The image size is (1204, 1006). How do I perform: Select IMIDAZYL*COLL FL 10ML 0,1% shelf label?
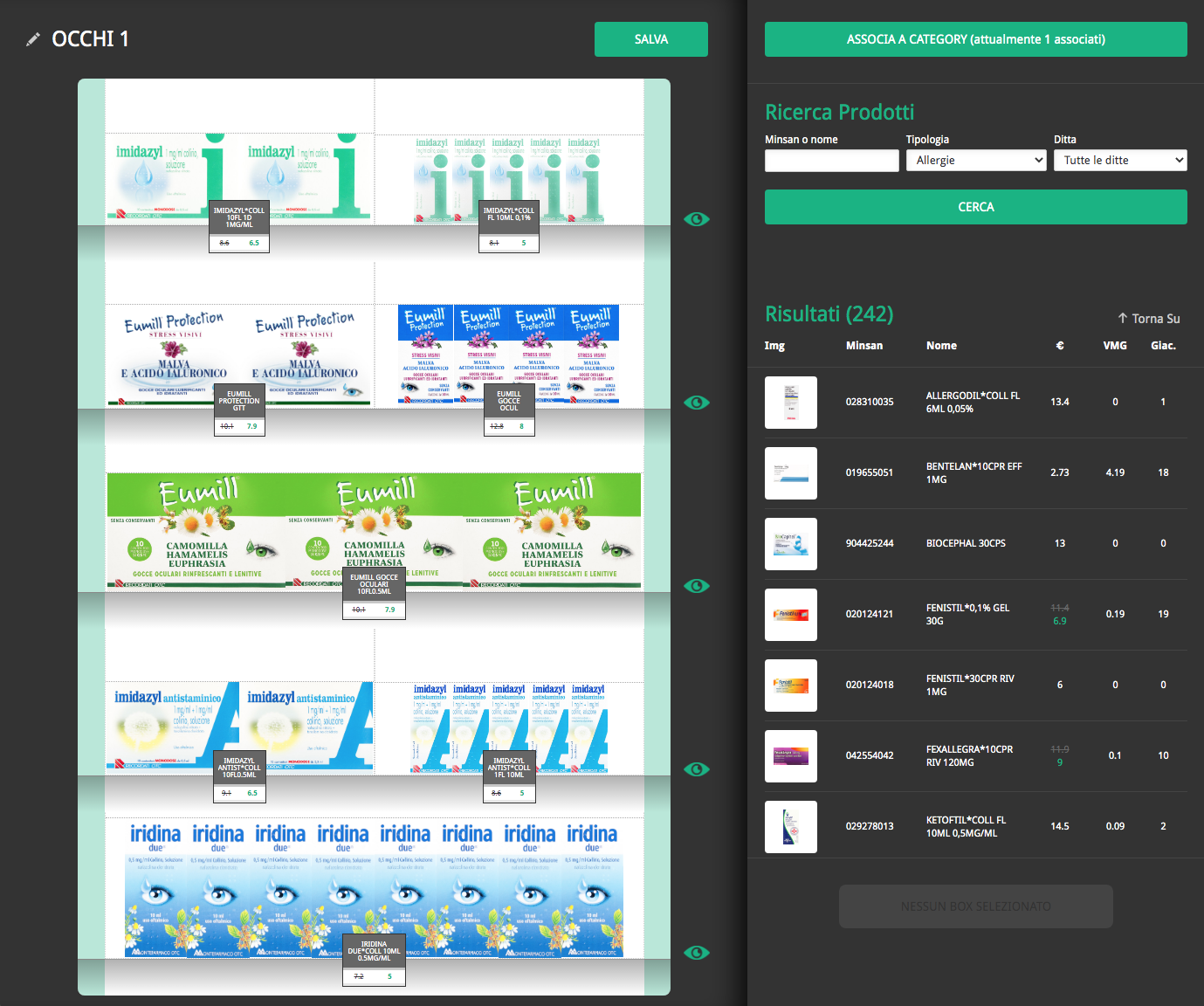click(x=509, y=227)
